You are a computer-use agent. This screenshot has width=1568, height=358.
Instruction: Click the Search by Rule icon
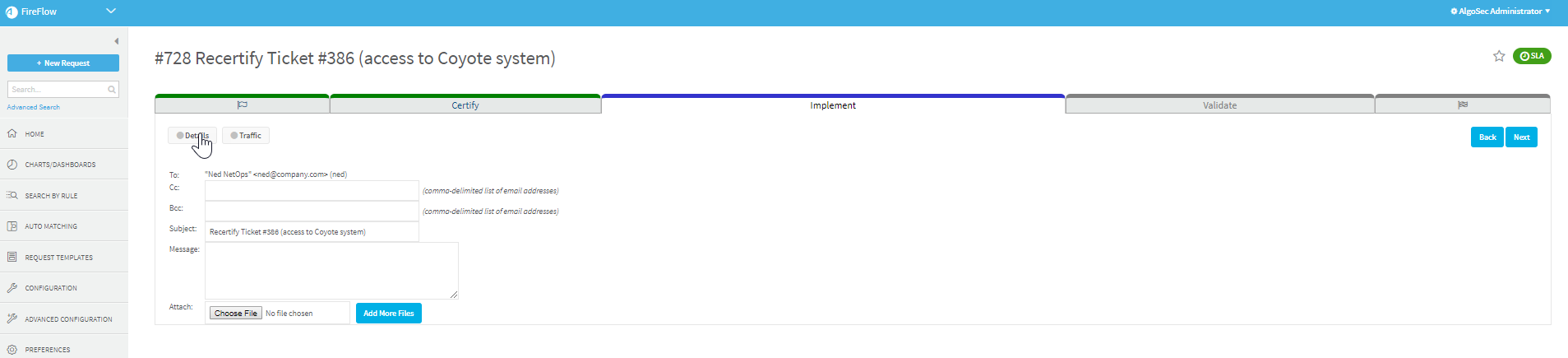(12, 195)
